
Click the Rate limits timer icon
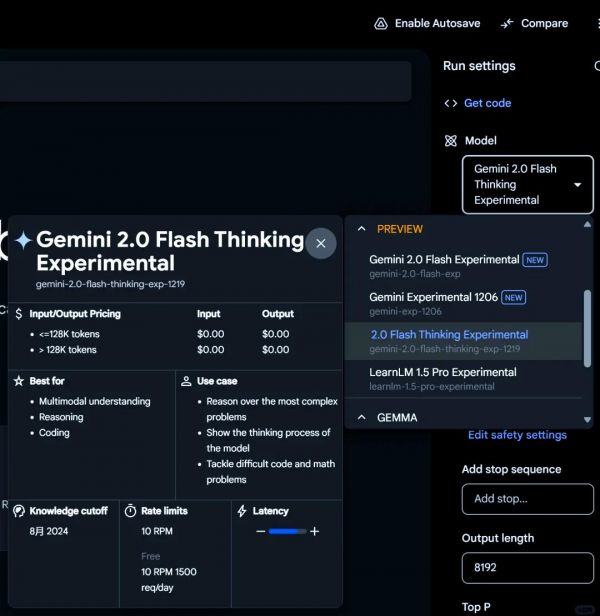130,511
